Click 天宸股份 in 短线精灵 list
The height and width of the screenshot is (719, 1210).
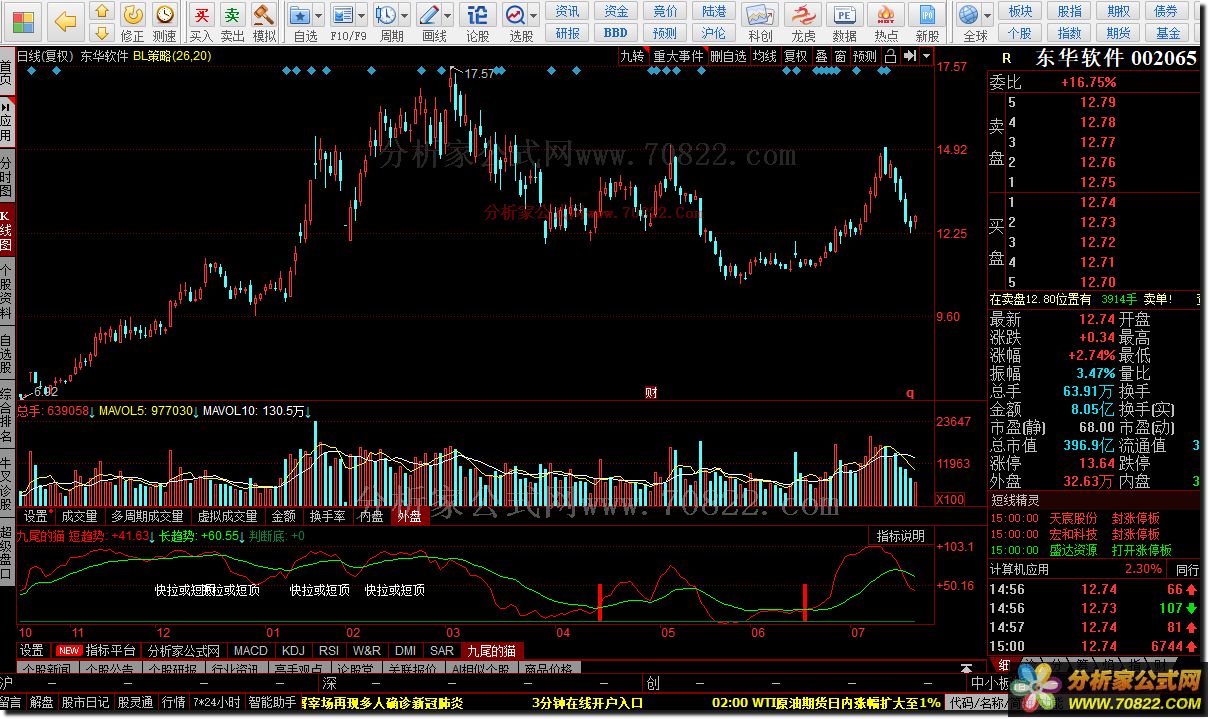(1073, 518)
